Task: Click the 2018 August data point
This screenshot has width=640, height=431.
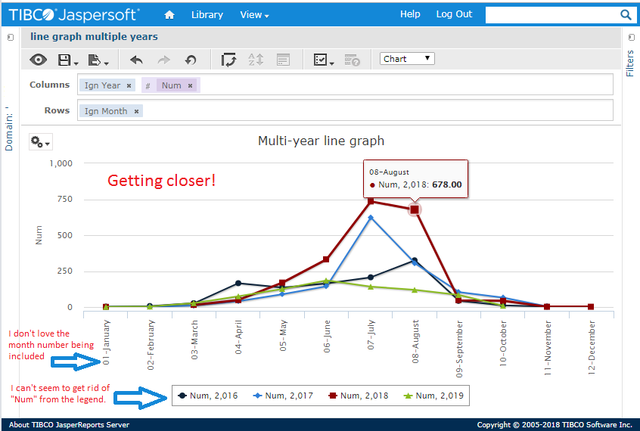Action: coord(415,210)
